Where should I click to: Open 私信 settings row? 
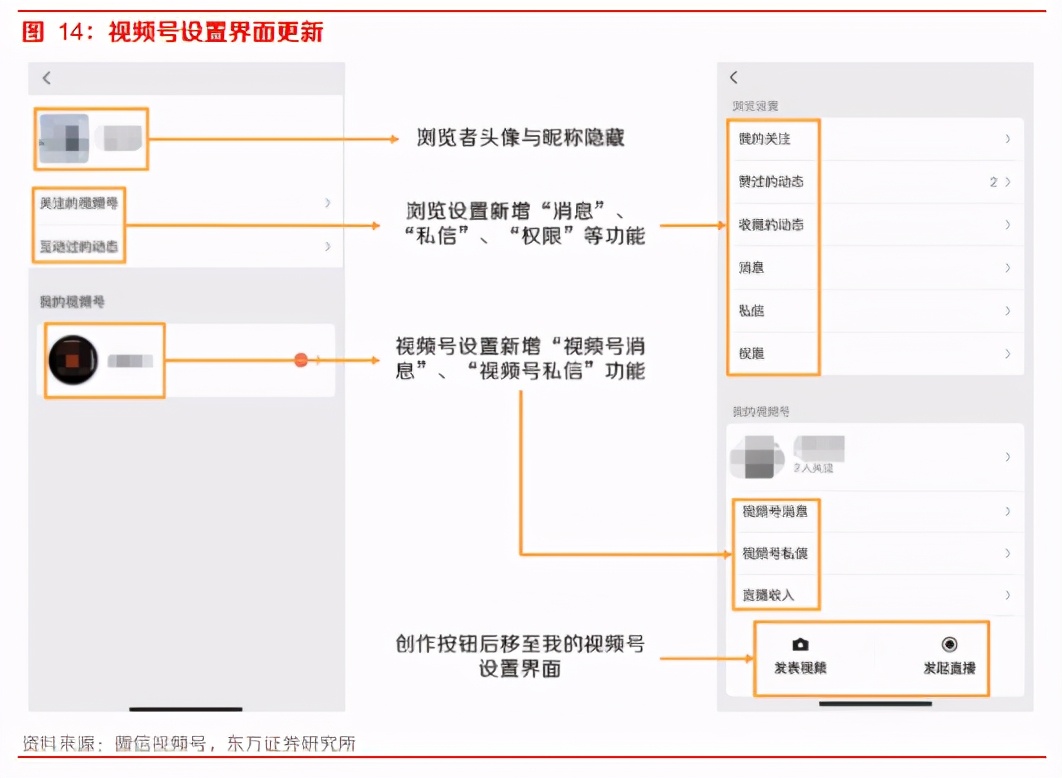coord(874,311)
